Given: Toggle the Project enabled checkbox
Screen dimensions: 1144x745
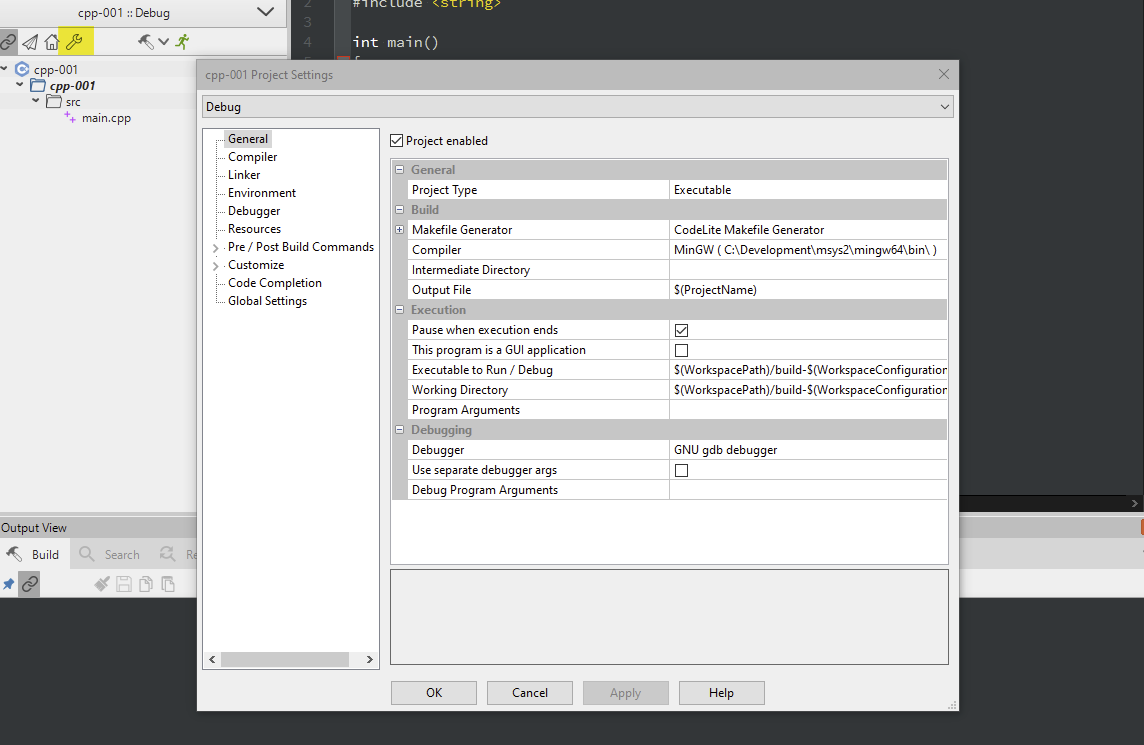Looking at the screenshot, I should coord(397,141).
